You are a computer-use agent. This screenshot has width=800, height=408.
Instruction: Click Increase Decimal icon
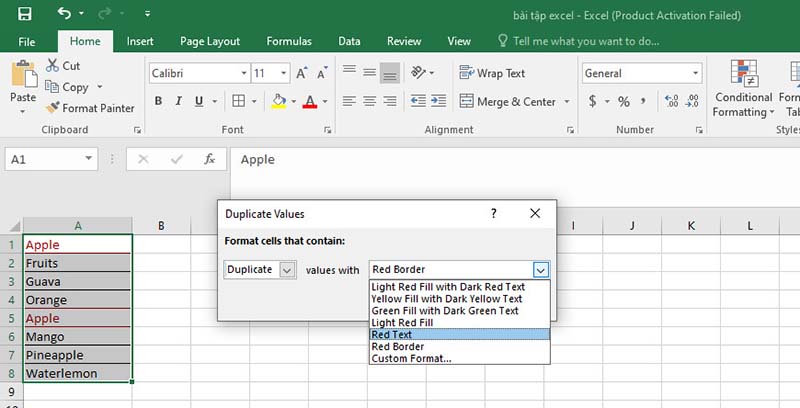pyautogui.click(x=671, y=101)
